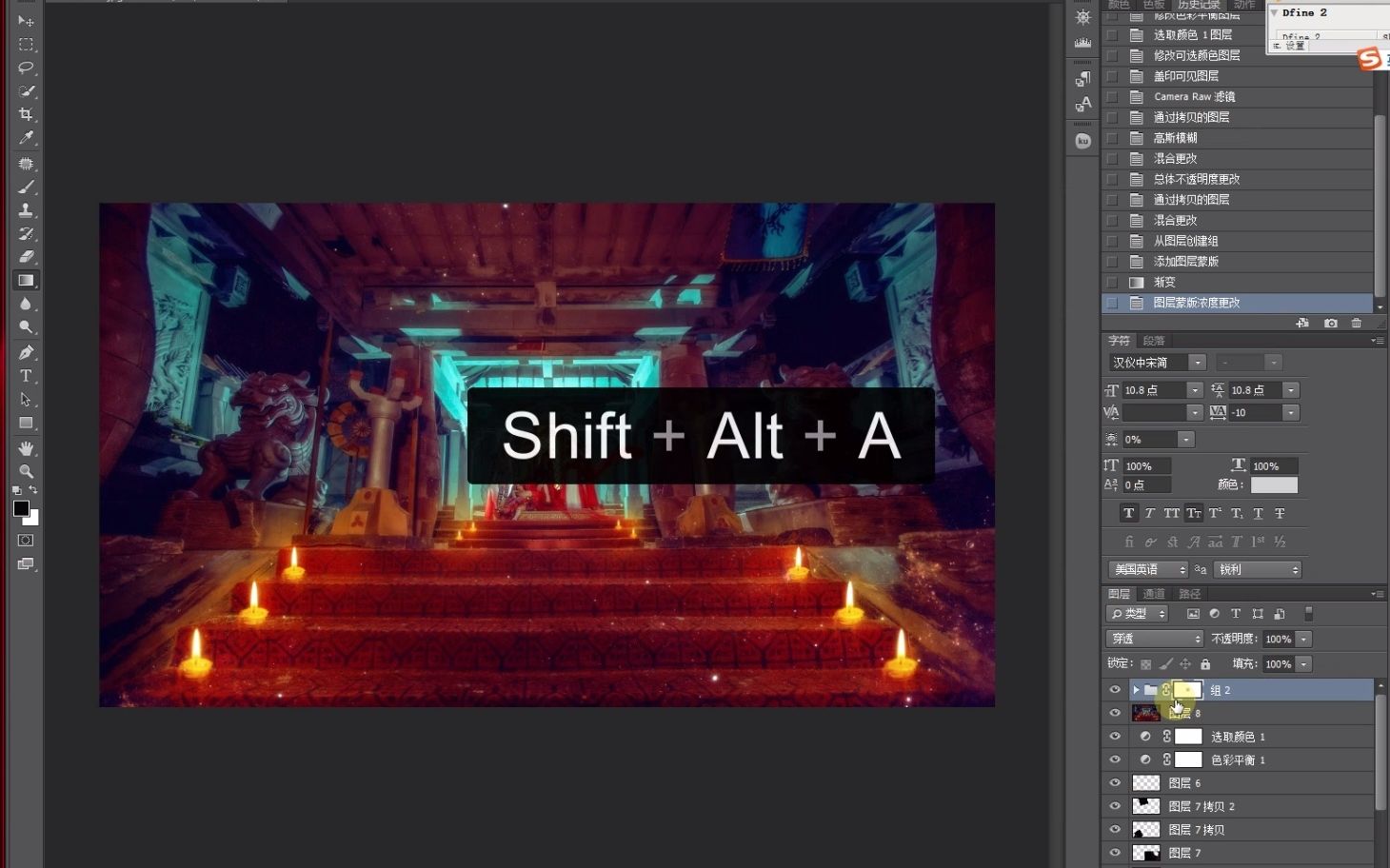Open the font size dropdown arrow
Viewport: 1390px width, 868px height.
1195,390
